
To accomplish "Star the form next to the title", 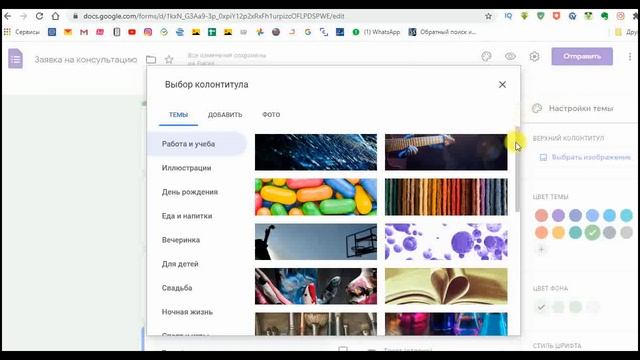I will (x=169, y=60).
